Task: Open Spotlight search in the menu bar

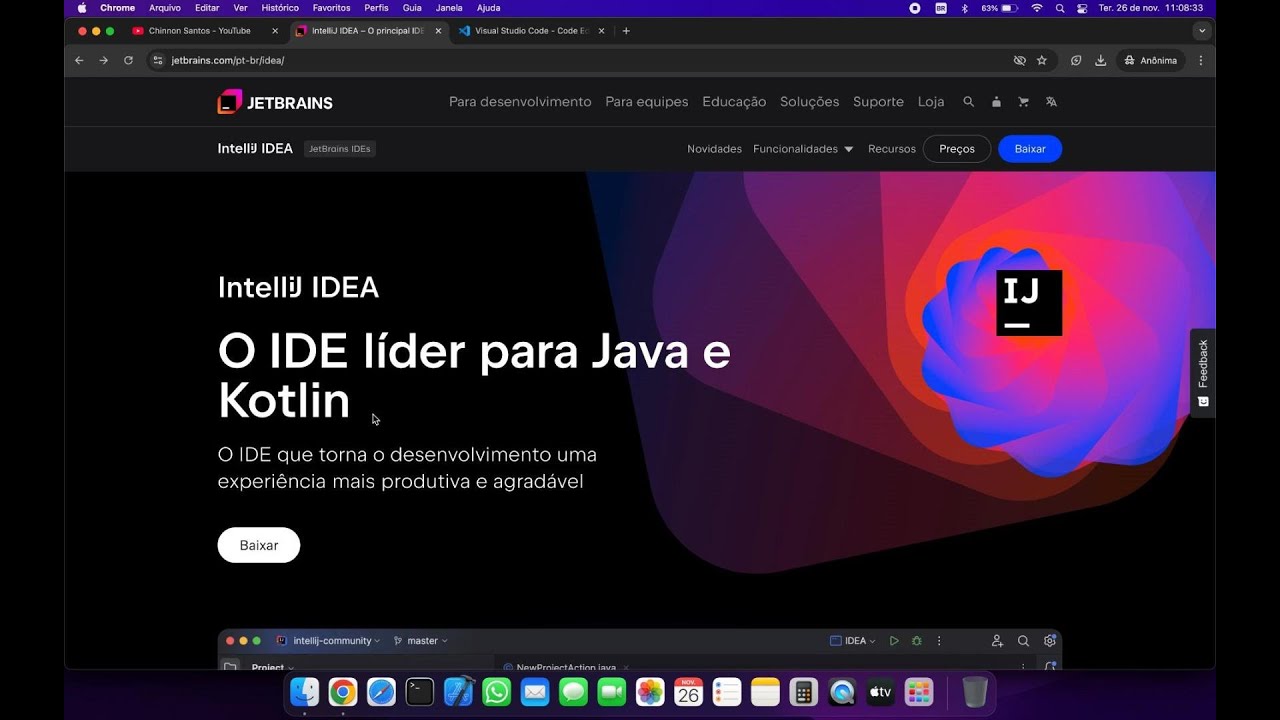Action: pyautogui.click(x=1060, y=8)
